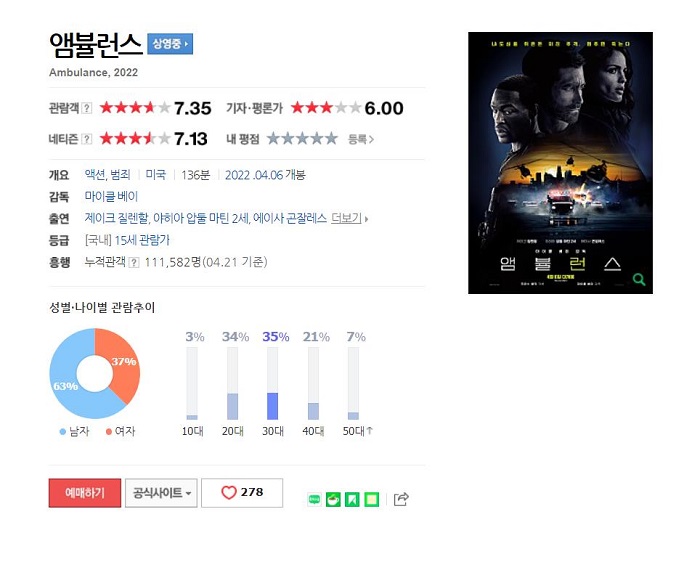Share via the Naver Blog speech-bubble icon

coord(314,499)
